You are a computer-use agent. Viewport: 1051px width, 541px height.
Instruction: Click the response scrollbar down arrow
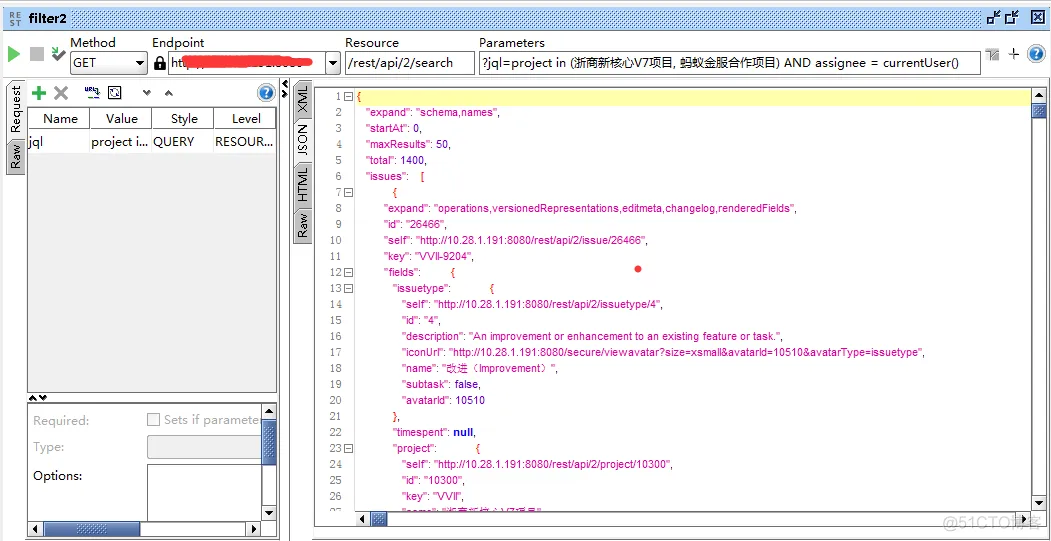coord(1039,502)
